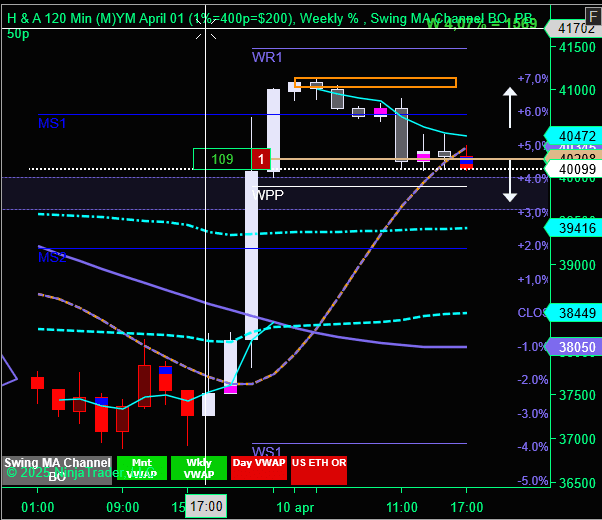Click the W 4,07% green text at top
Screen dimensions: 602x520
(x=482, y=23)
